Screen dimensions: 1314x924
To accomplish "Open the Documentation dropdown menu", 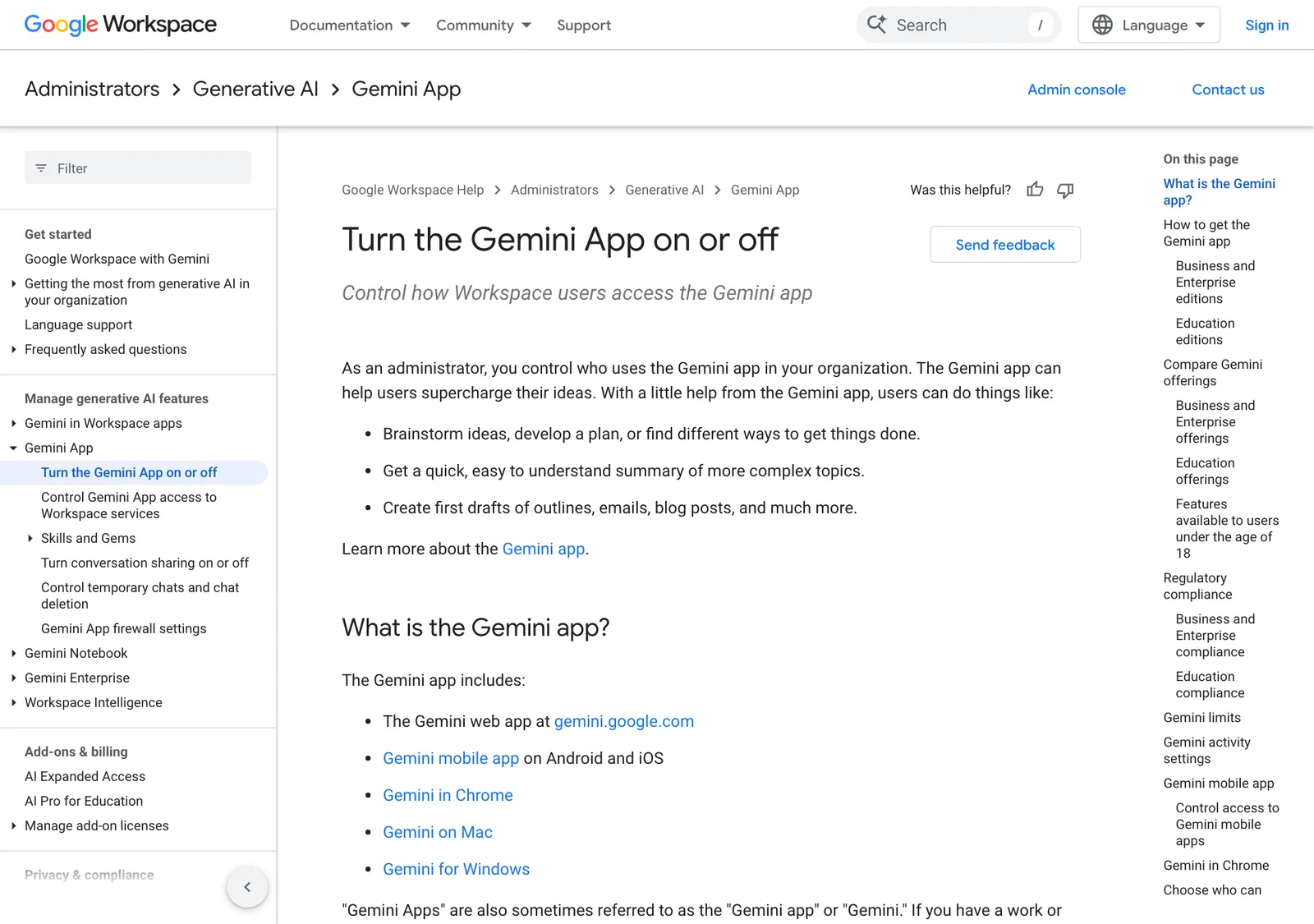I will coord(350,25).
